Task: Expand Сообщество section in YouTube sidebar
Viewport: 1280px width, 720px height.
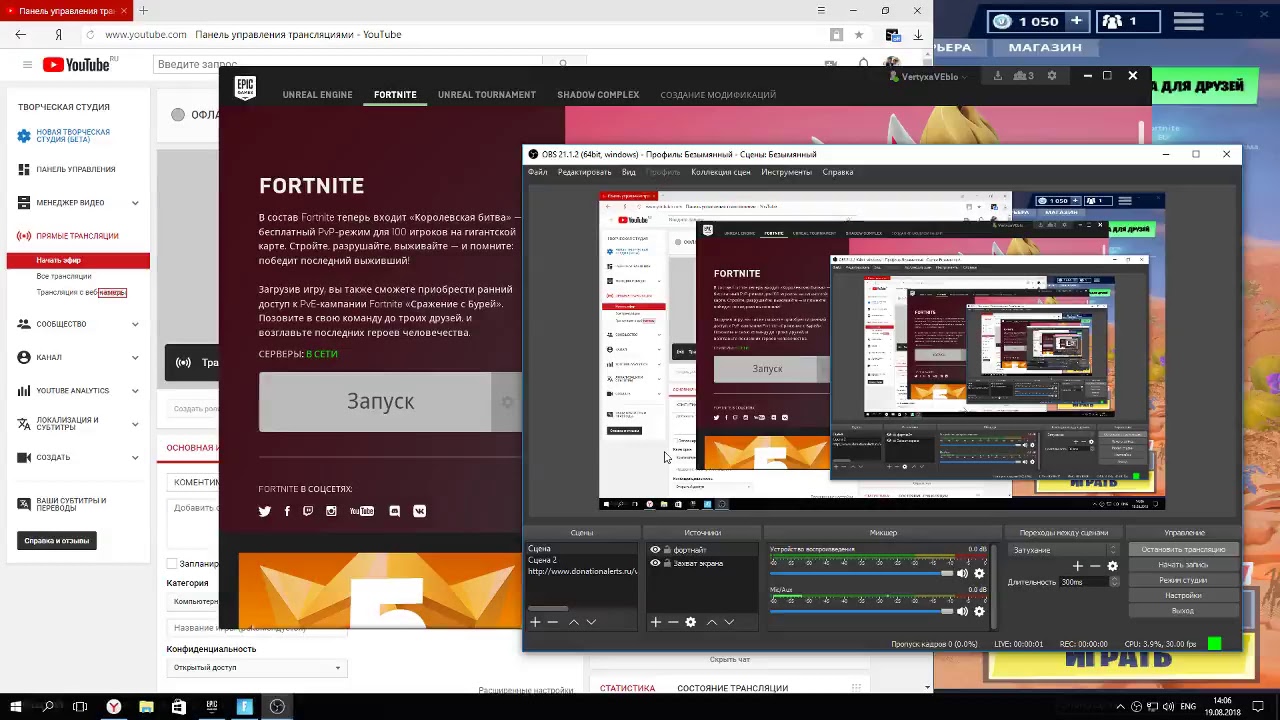Action: 135,324
